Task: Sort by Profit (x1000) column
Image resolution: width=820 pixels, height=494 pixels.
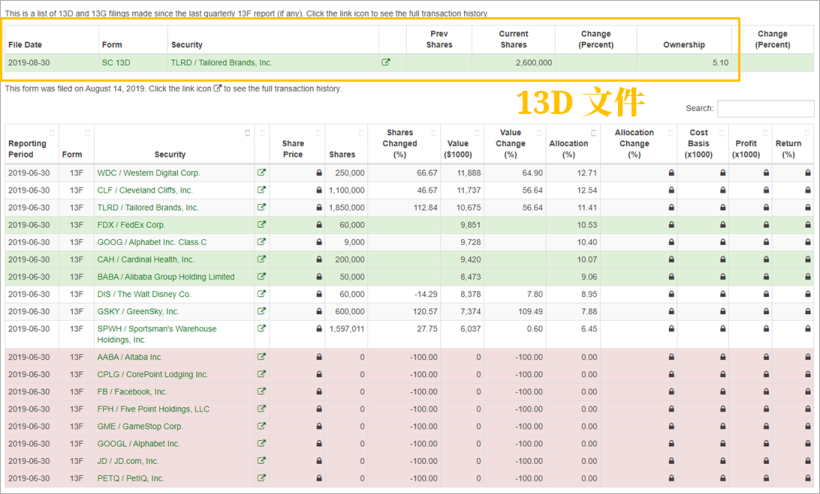Action: (750, 144)
